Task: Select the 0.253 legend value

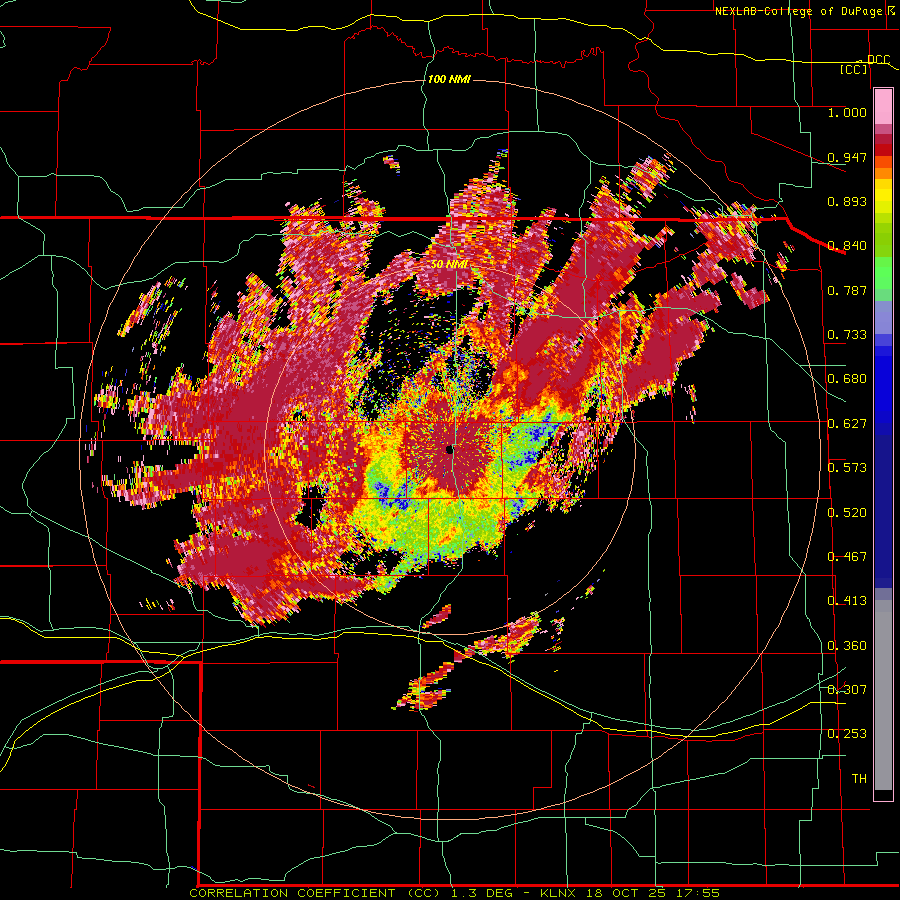Action: pos(847,734)
